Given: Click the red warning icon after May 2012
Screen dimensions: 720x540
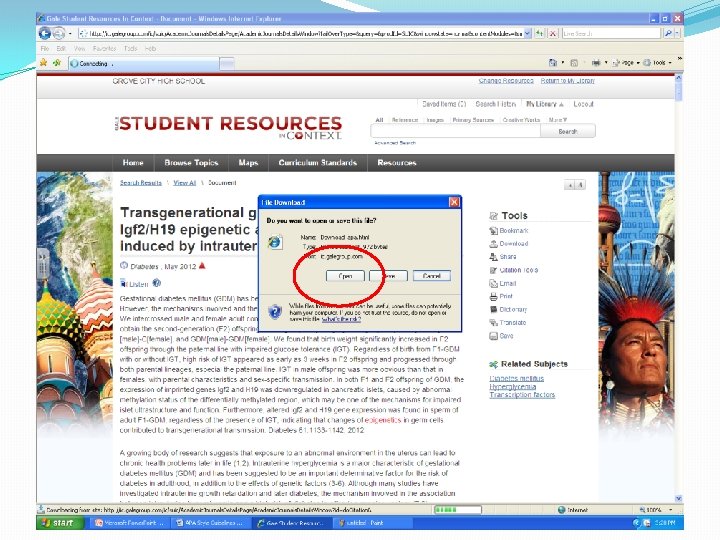Looking at the screenshot, I should (202, 265).
